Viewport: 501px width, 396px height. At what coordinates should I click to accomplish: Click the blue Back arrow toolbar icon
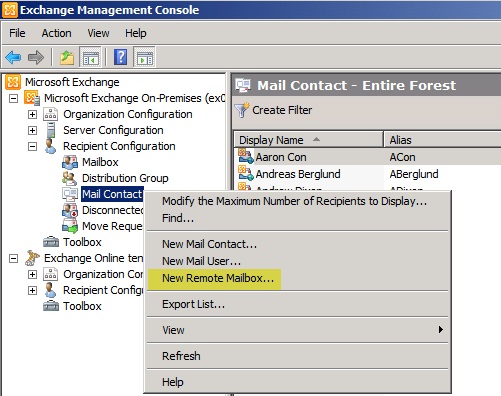(13, 57)
